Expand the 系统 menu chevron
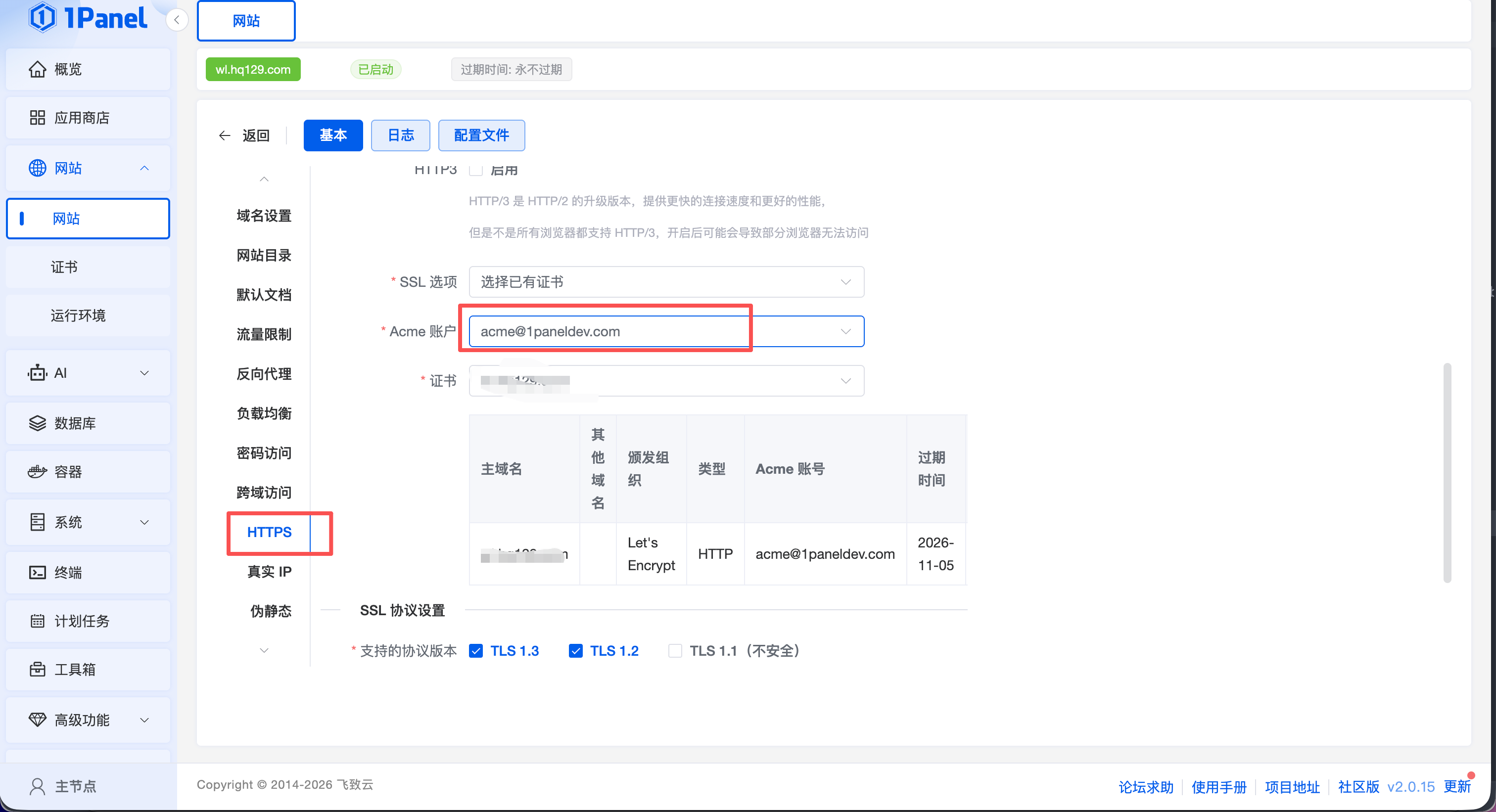Screen dimensions: 1496x812 (144, 522)
